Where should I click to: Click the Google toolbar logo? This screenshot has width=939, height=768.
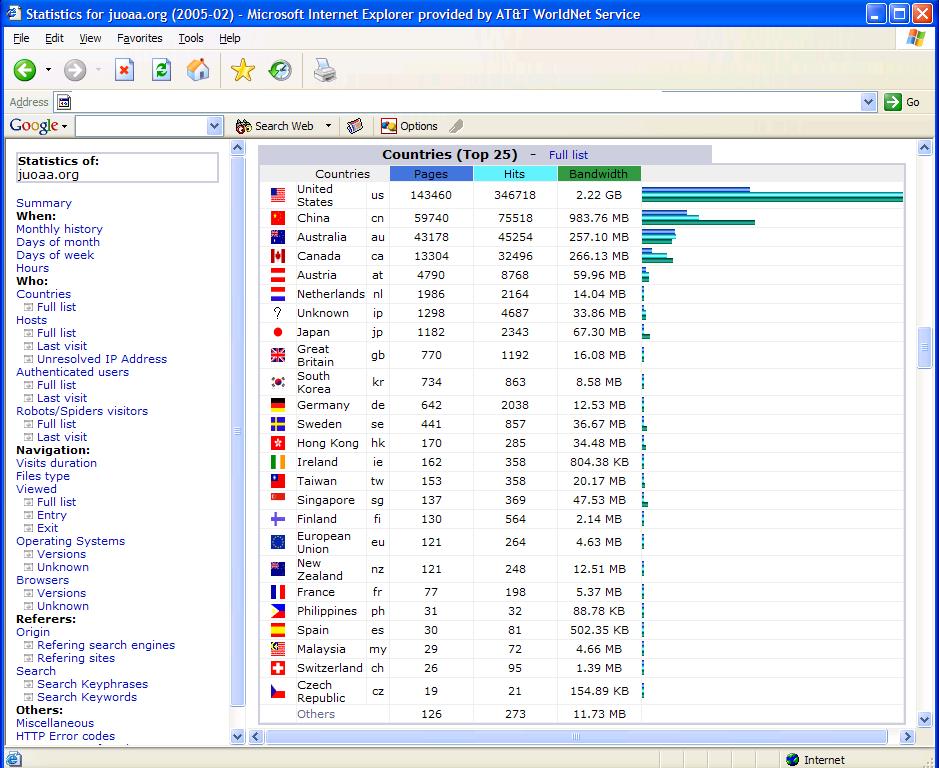click(34, 126)
